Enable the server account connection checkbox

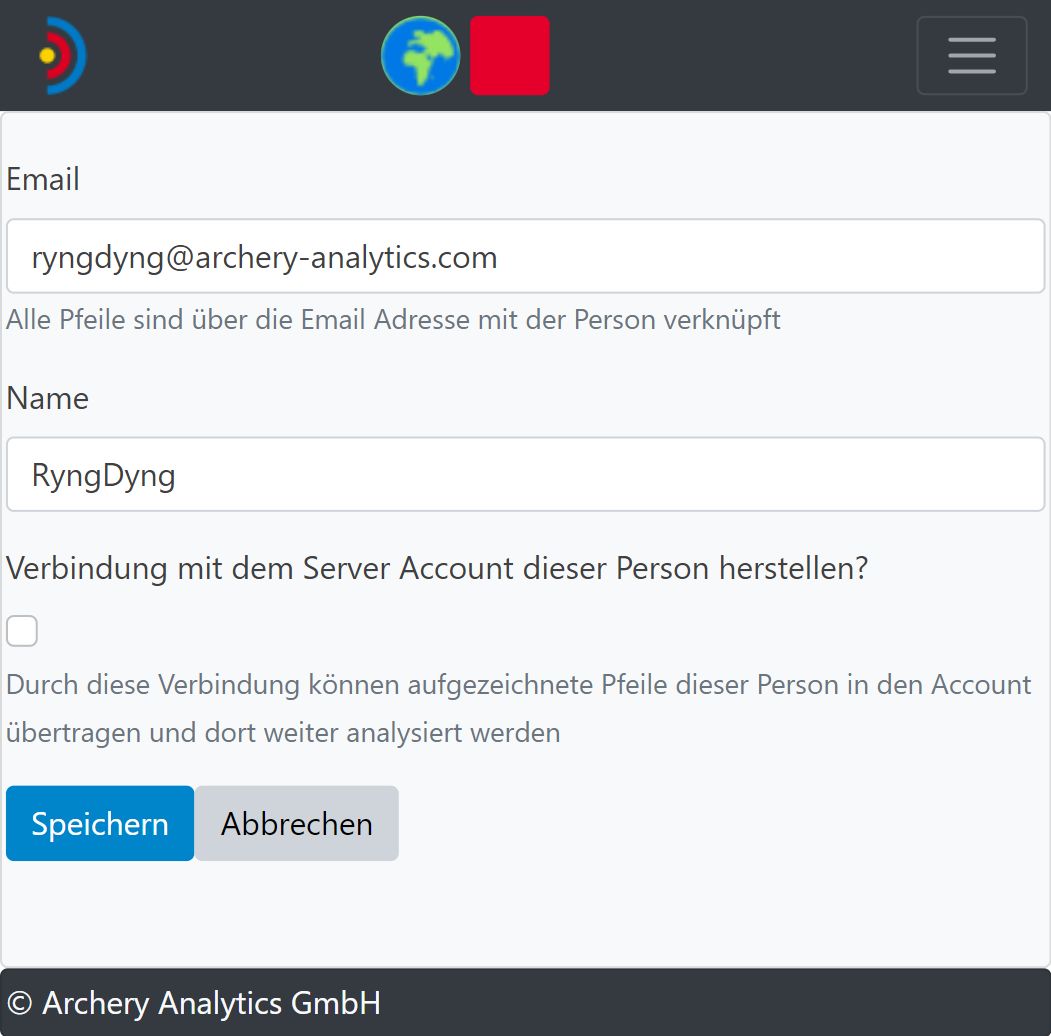22,631
